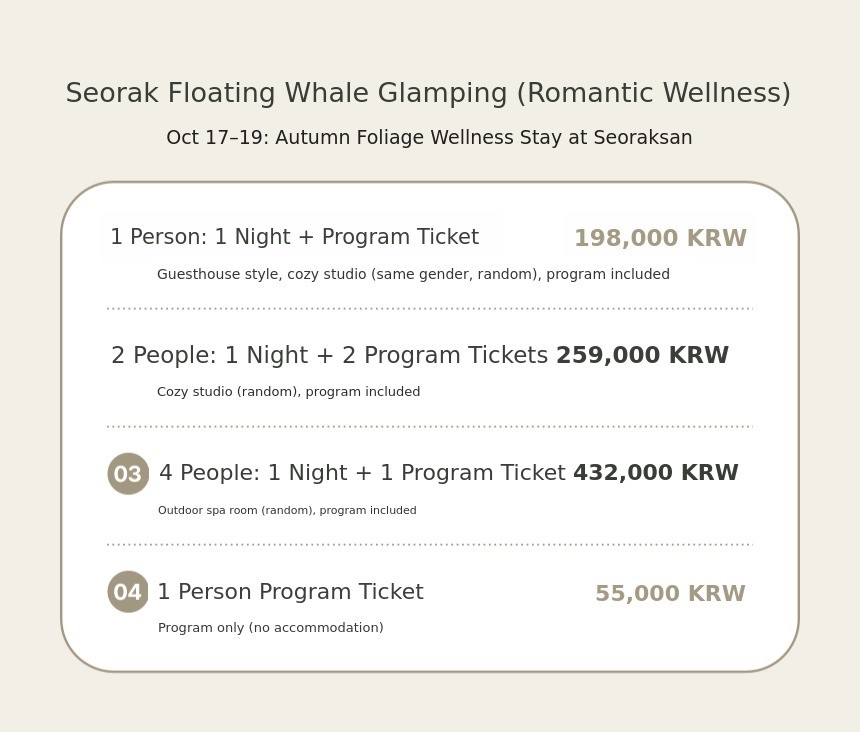
Task: Click the dotted divider under the Outdoor spa description
Action: pyautogui.click(x=430, y=544)
